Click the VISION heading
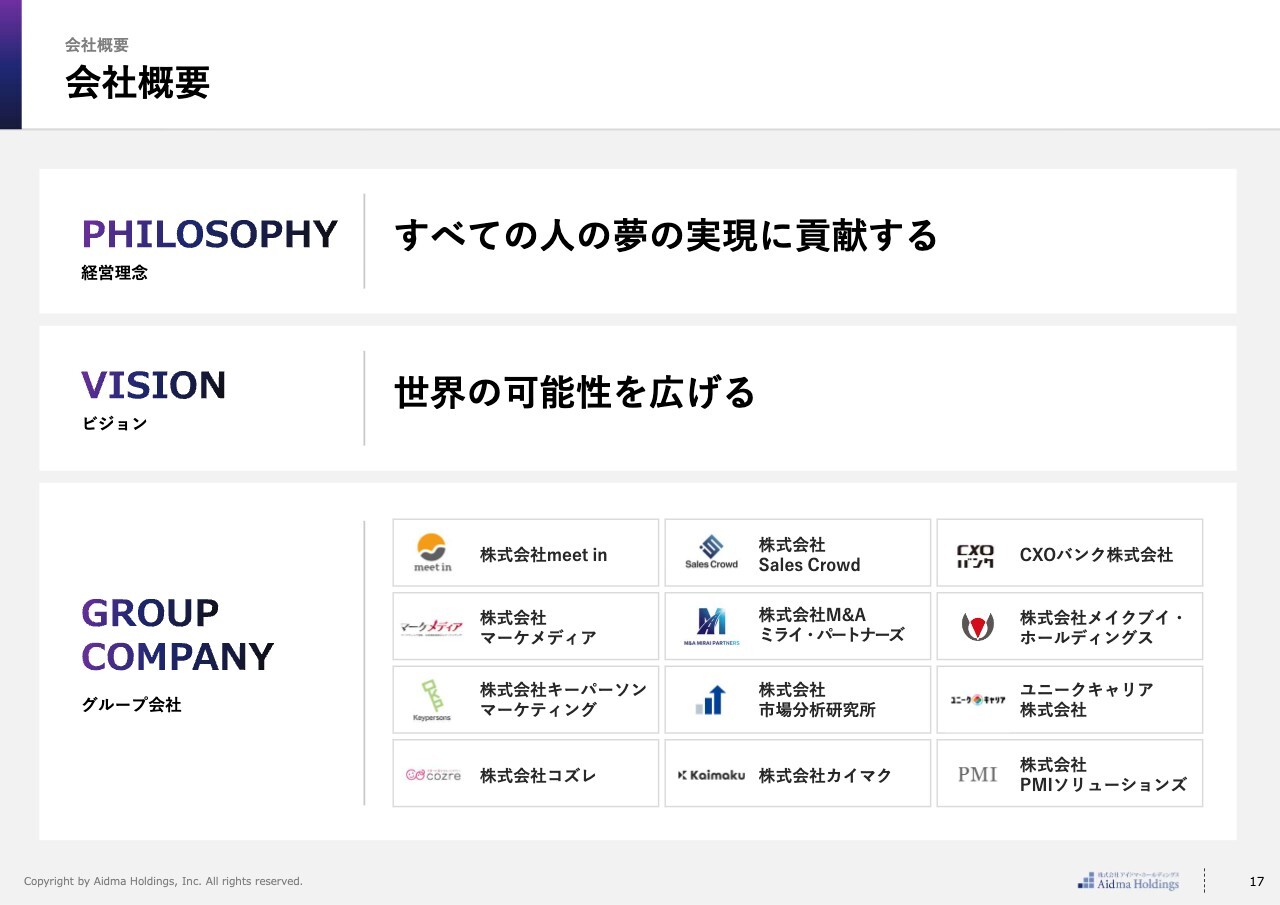The image size is (1280, 905). pyautogui.click(x=154, y=385)
